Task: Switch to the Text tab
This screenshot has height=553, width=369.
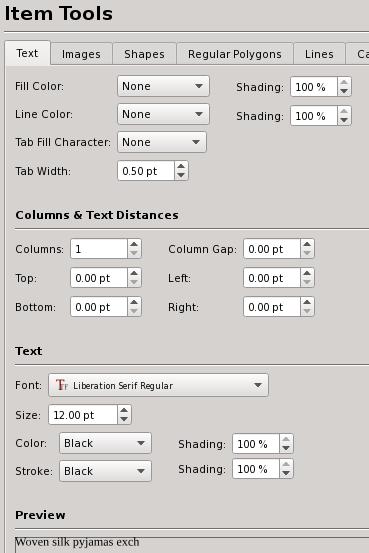Action: point(28,53)
